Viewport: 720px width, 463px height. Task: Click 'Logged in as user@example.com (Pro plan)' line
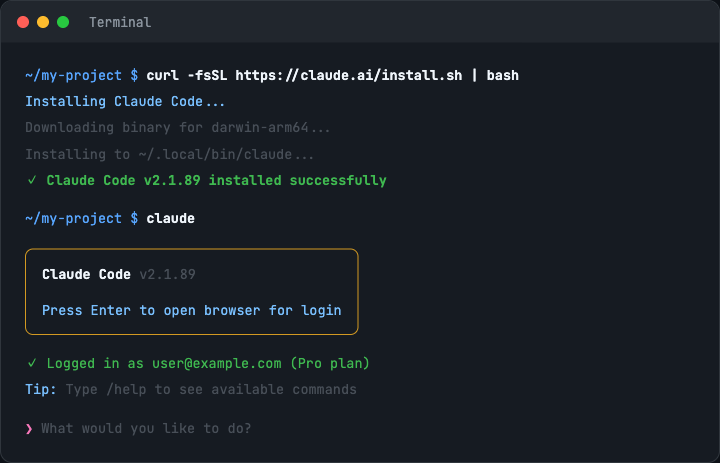pos(208,363)
